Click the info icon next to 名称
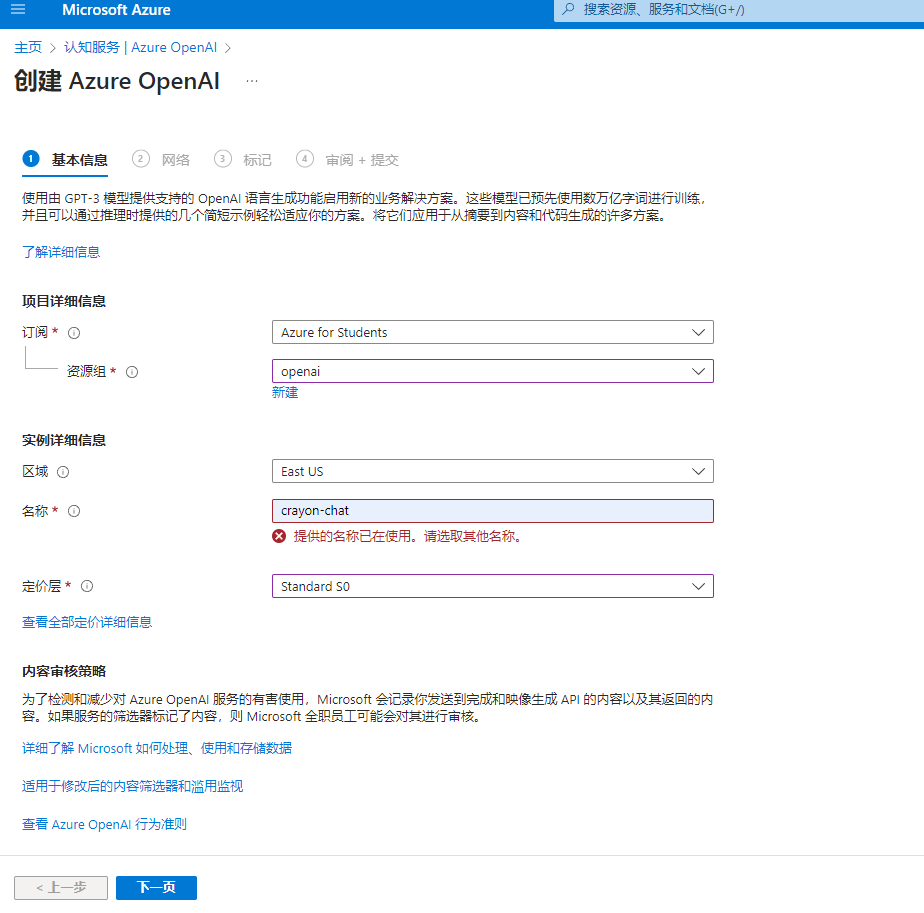Screen dimensions: 924x913 74,511
